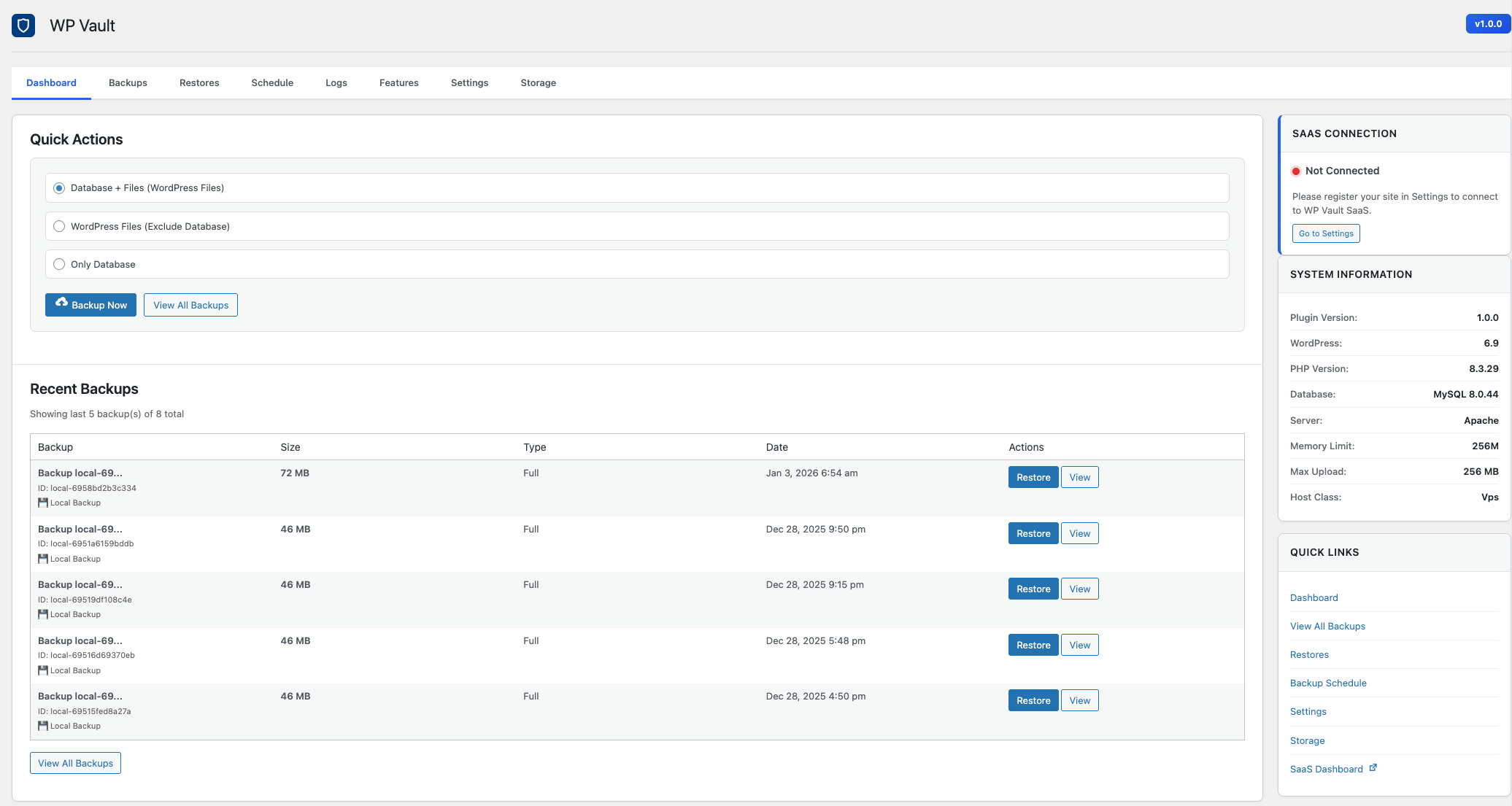
Task: Open the Settings tab
Action: (x=470, y=83)
